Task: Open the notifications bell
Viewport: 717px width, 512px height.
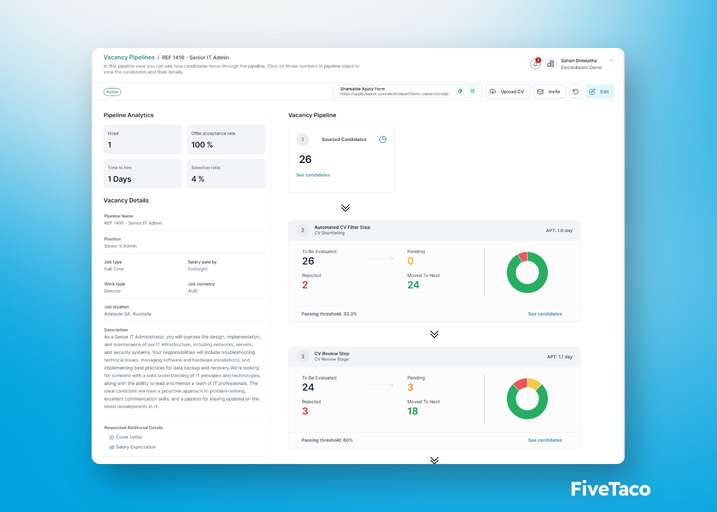Action: [535, 64]
